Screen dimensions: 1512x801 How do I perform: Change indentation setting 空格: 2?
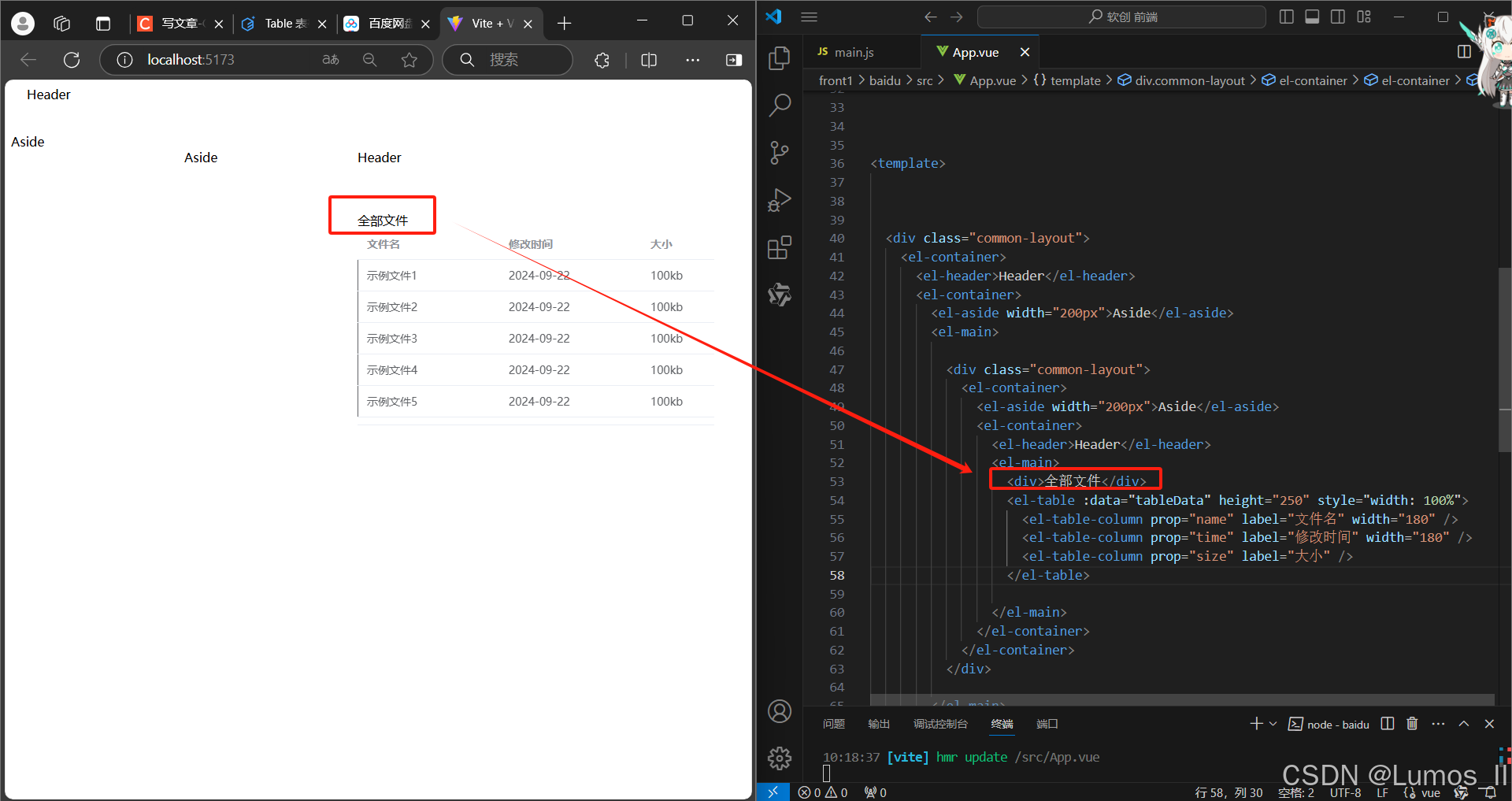pos(1296,792)
